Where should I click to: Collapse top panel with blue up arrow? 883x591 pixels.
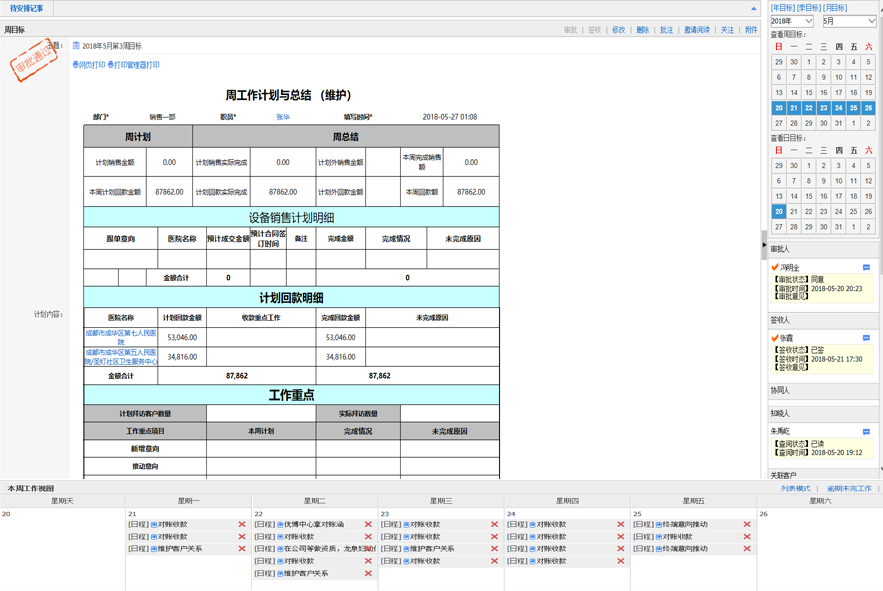point(753,8)
